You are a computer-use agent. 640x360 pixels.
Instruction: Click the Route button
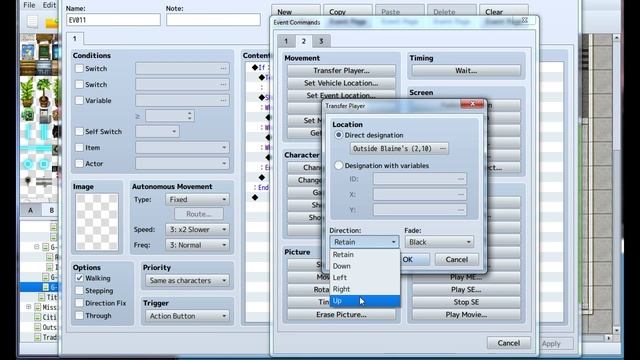click(199, 214)
